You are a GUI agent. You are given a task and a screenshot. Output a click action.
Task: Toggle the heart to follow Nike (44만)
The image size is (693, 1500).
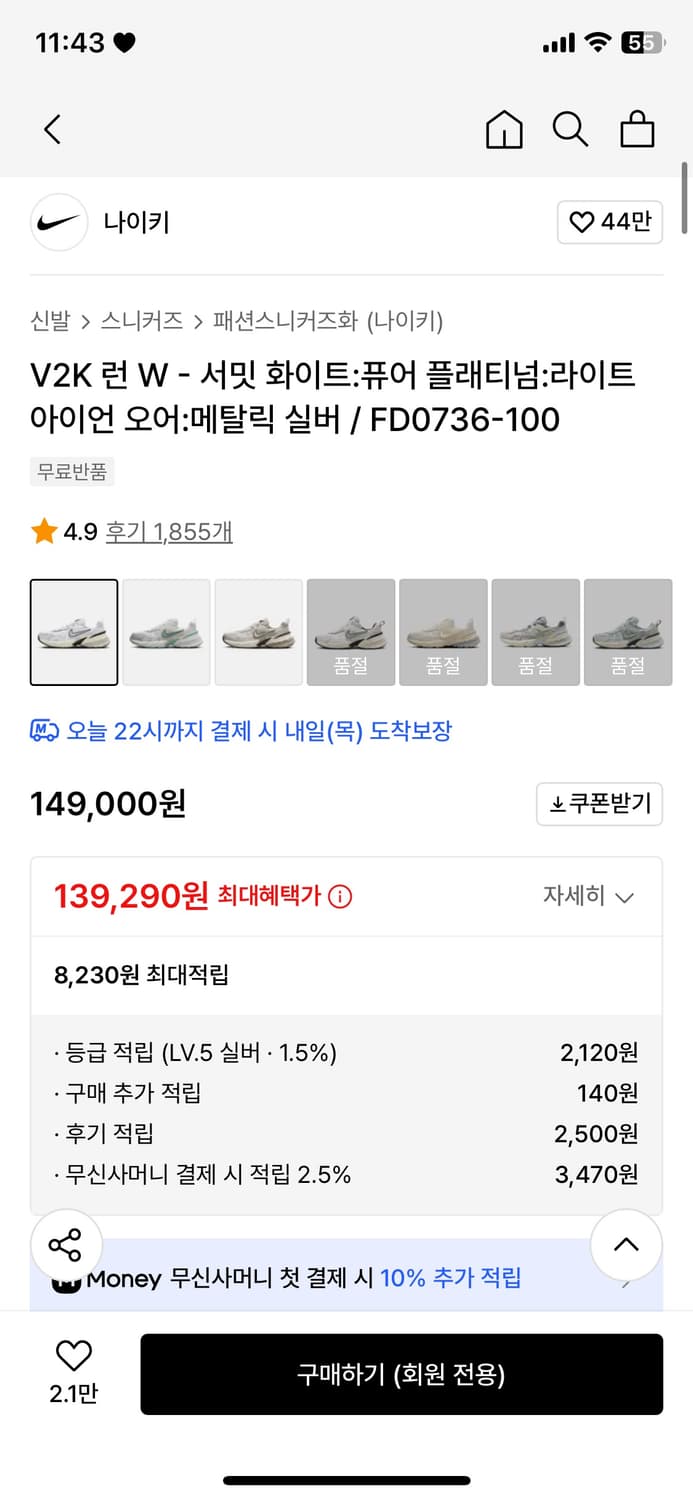pyautogui.click(x=610, y=222)
